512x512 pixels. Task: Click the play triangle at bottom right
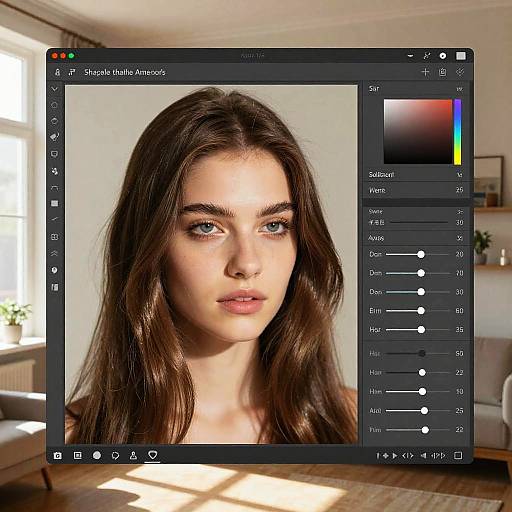click(x=395, y=456)
